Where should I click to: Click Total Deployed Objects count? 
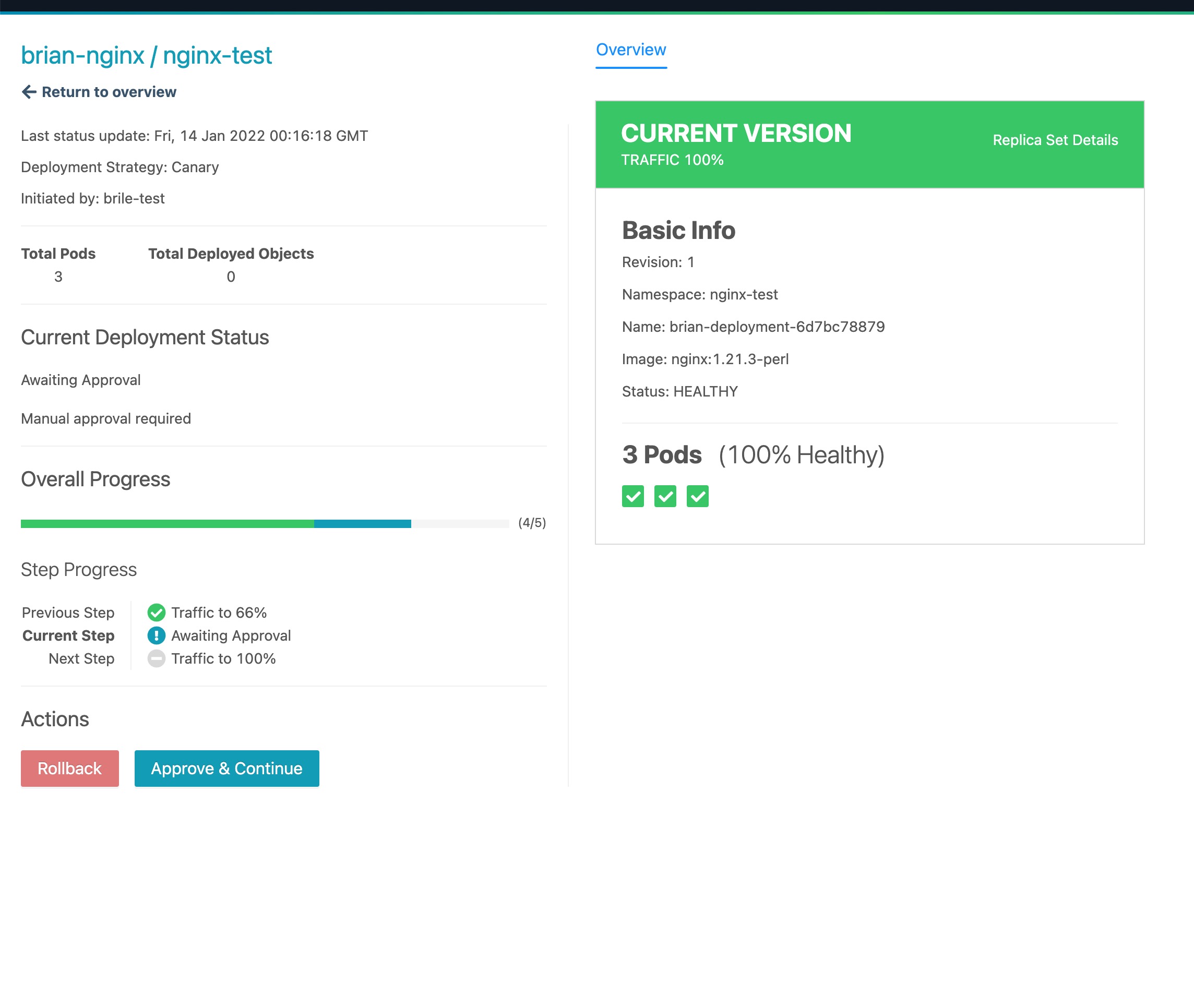pyautogui.click(x=231, y=277)
